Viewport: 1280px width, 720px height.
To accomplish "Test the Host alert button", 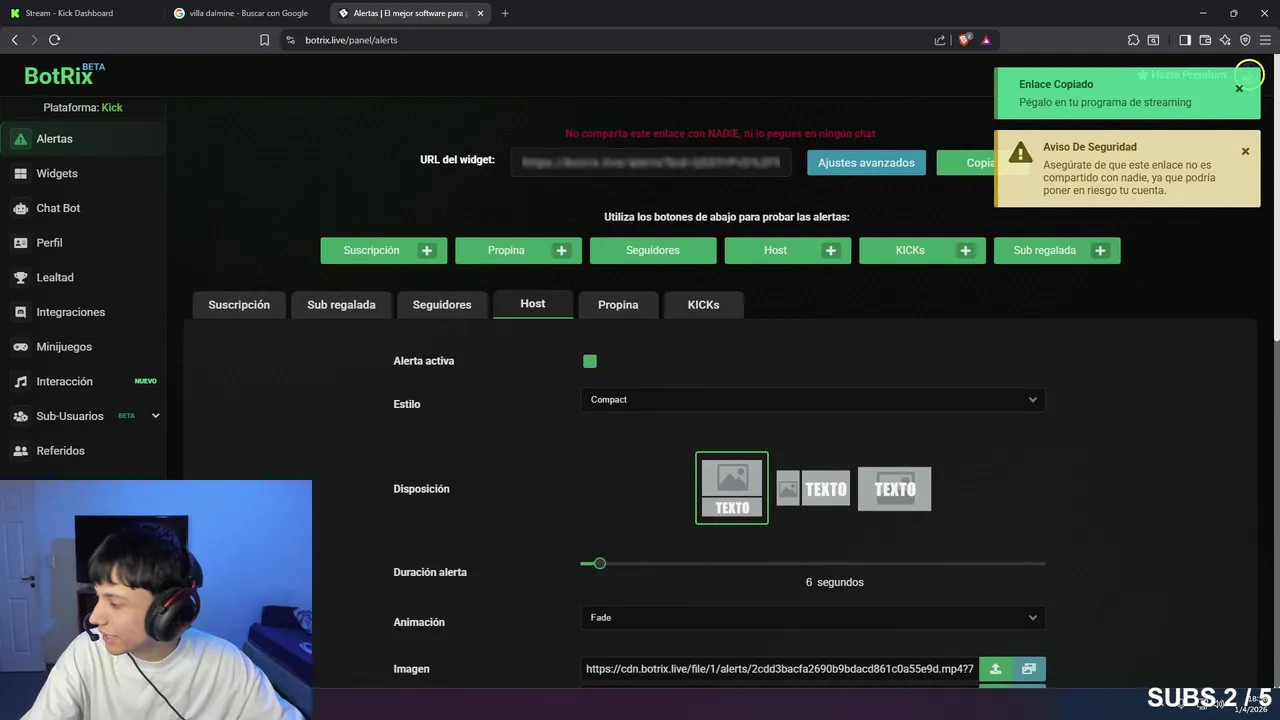I will tap(775, 251).
